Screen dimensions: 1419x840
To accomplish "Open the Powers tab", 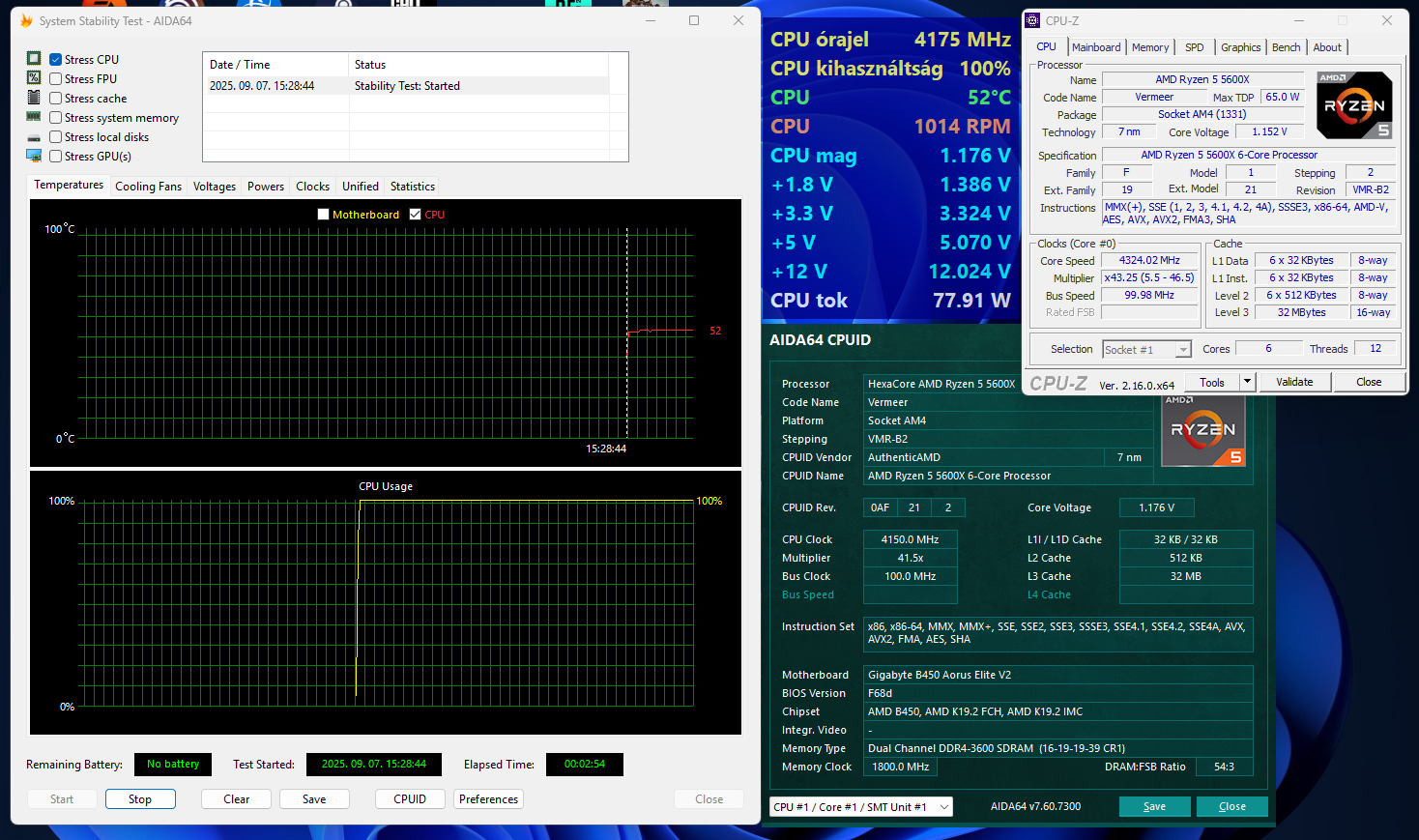I will click(x=266, y=187).
